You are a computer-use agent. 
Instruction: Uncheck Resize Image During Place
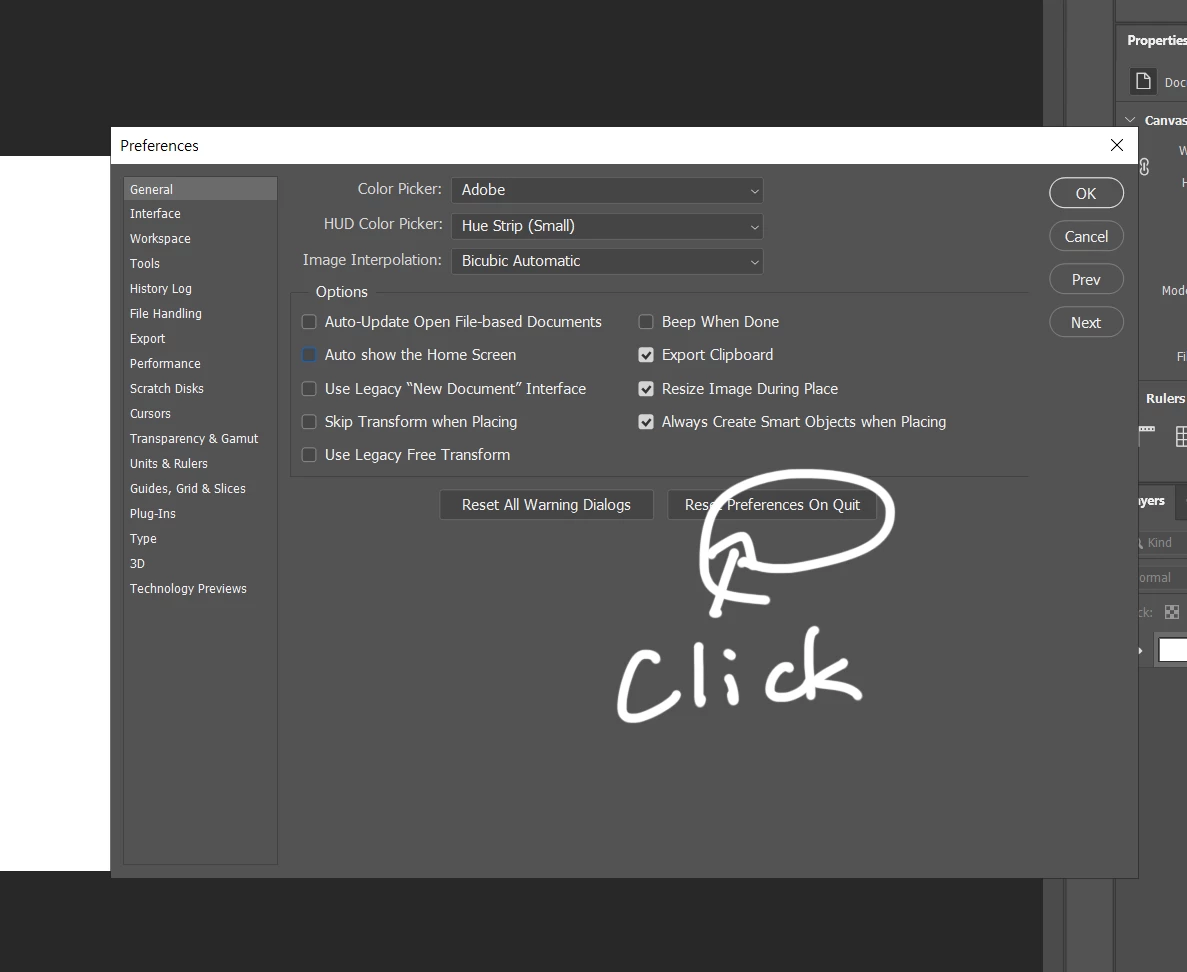(x=646, y=389)
